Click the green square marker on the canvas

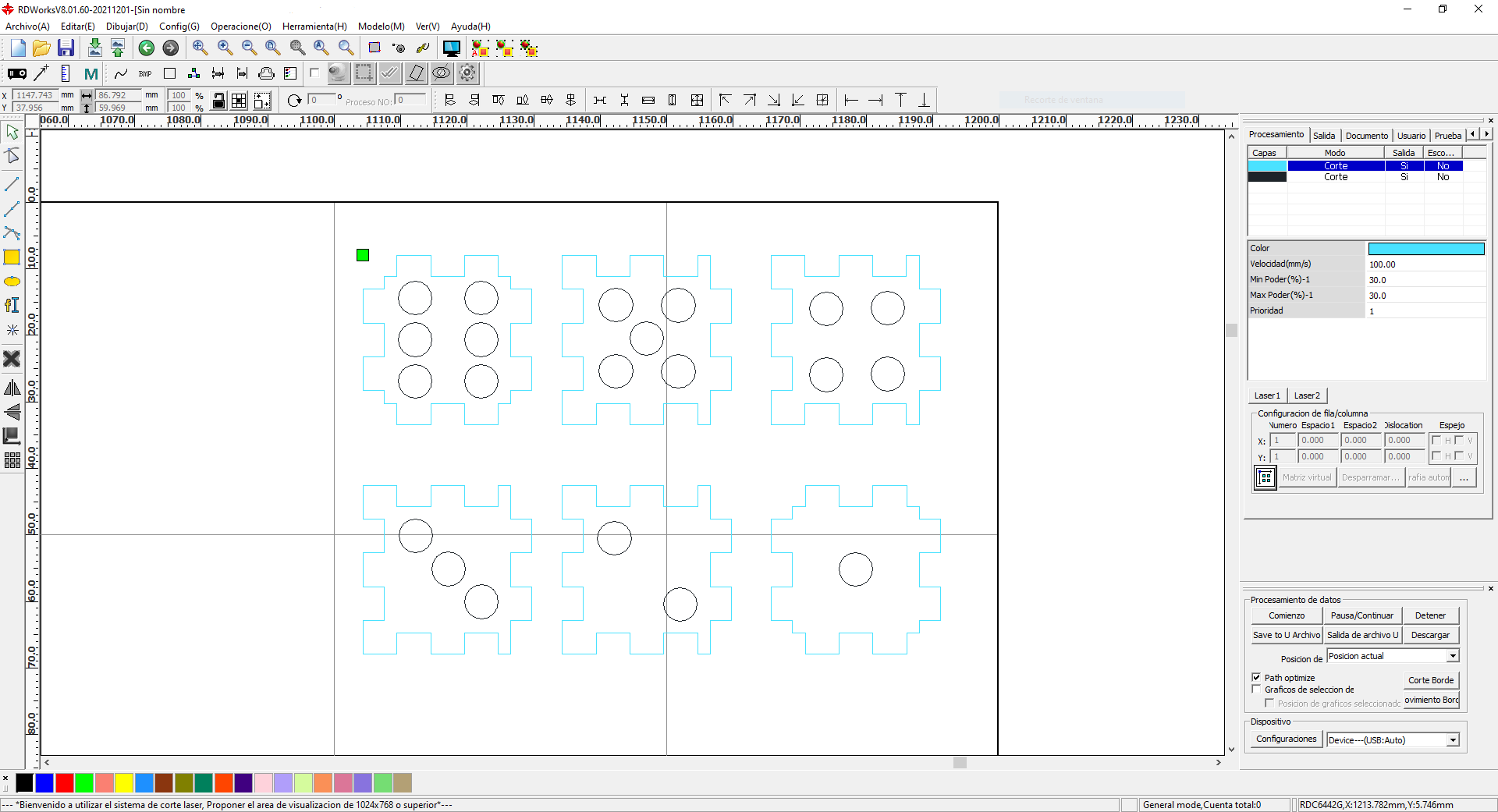tap(363, 255)
